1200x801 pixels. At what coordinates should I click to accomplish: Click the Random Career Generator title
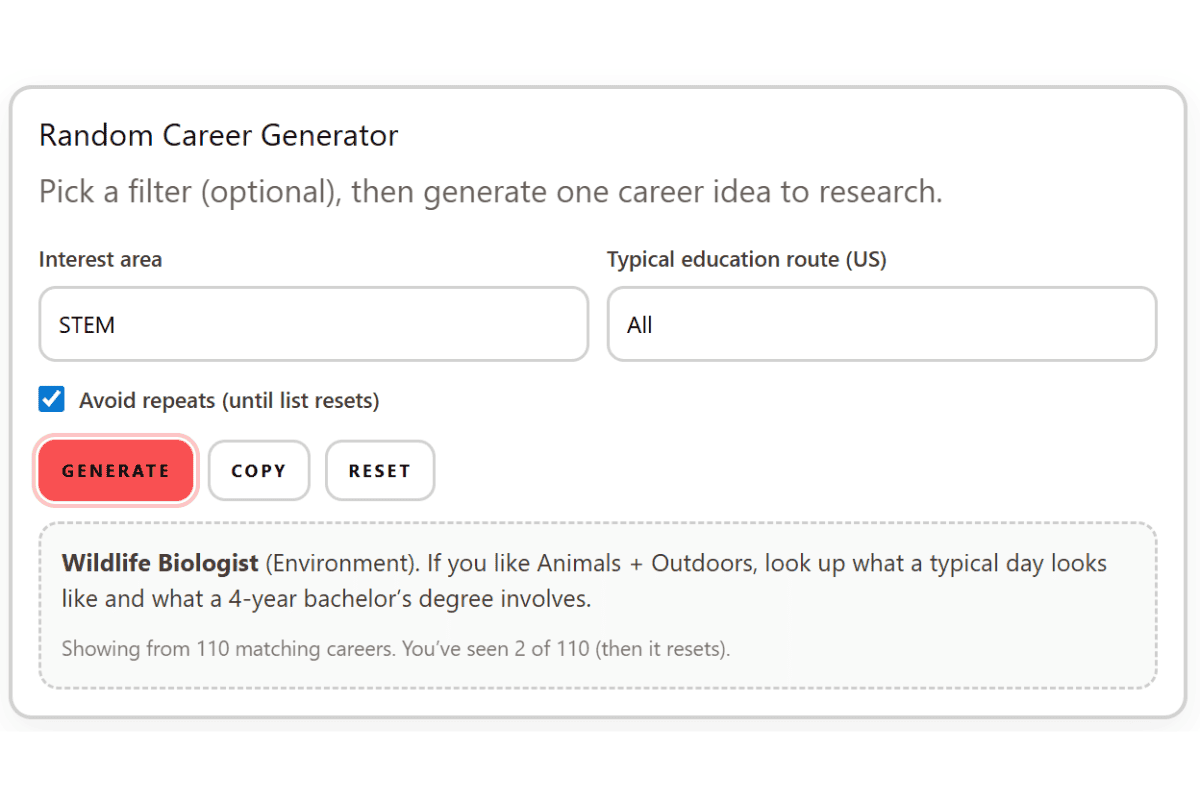218,135
